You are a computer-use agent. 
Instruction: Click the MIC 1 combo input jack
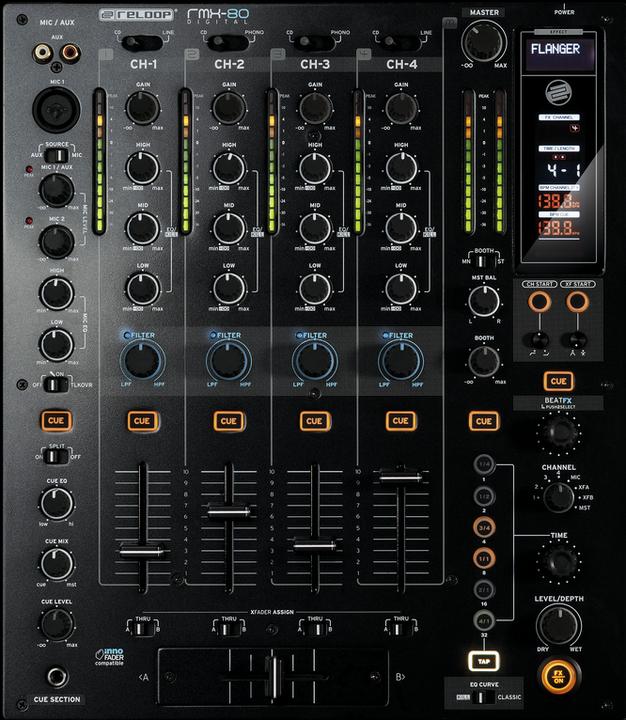pyautogui.click(x=56, y=109)
